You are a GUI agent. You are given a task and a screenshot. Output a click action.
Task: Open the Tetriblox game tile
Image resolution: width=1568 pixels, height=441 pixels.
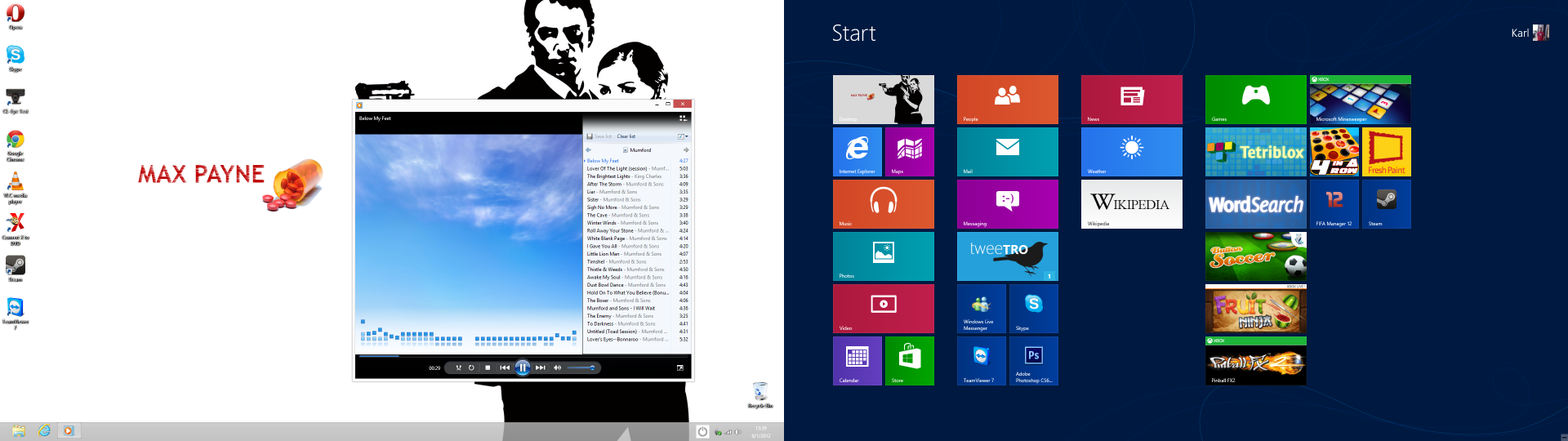(1255, 151)
